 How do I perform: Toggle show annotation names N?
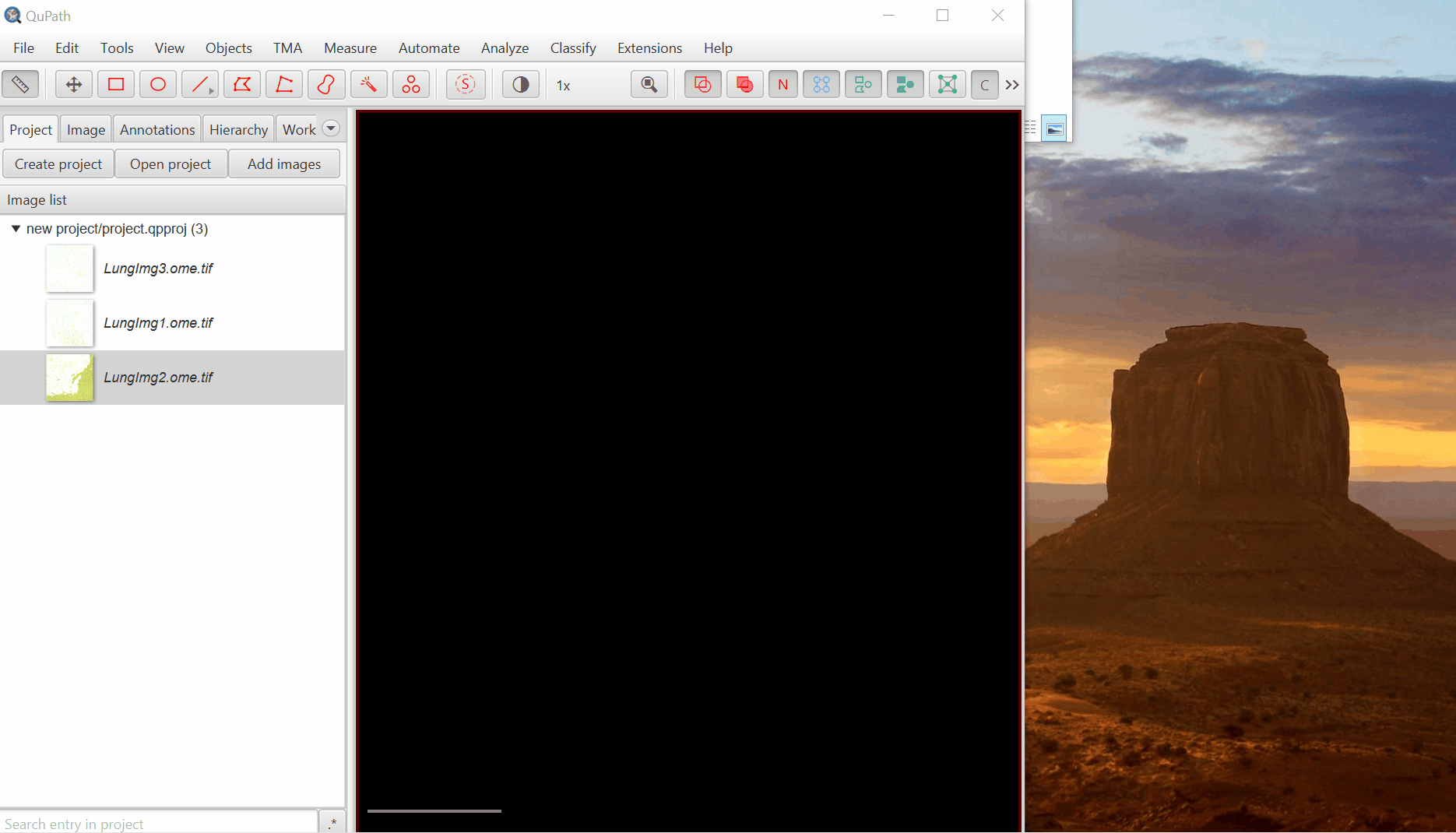[783, 85]
